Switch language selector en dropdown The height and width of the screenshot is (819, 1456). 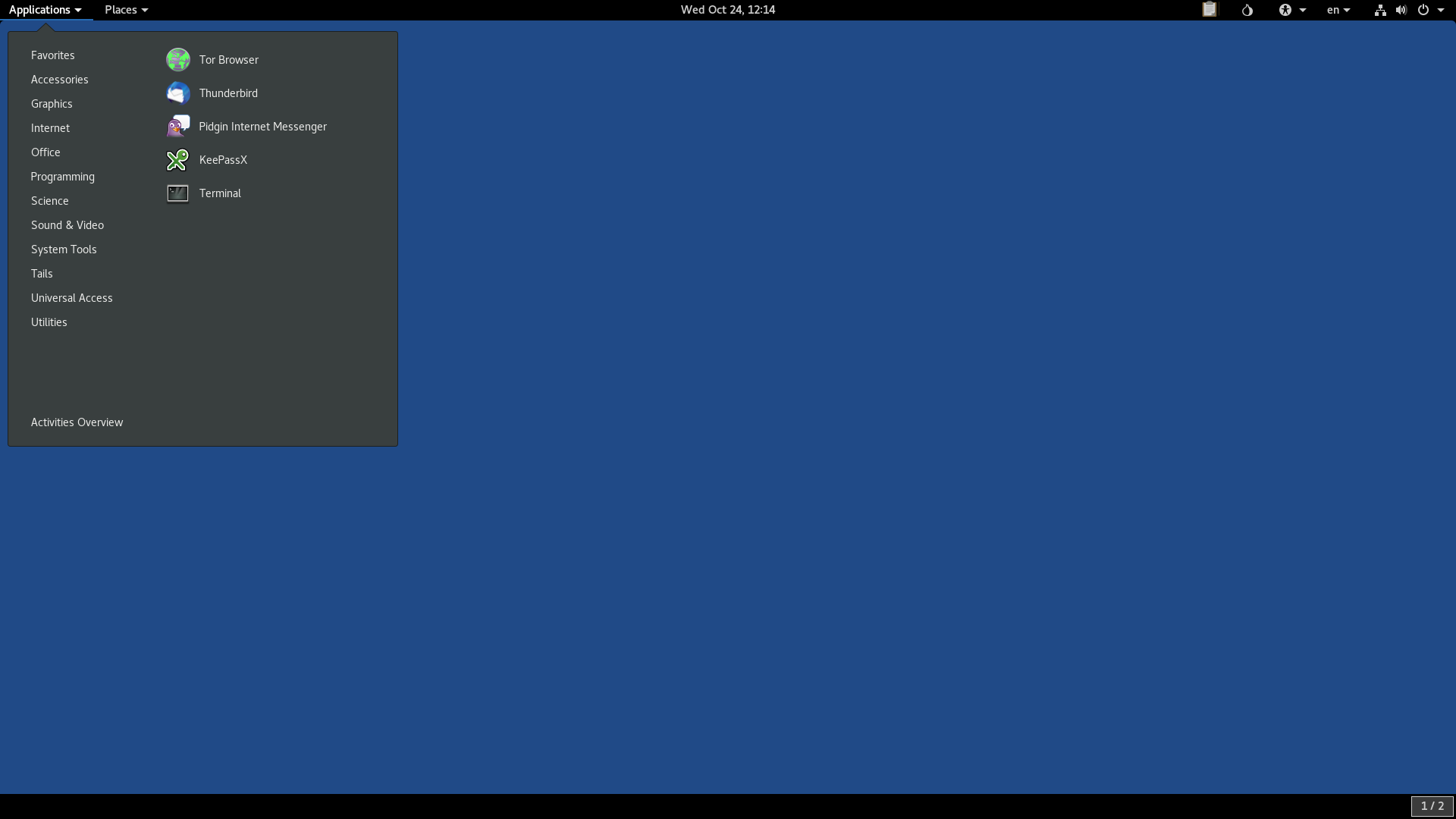(1338, 10)
